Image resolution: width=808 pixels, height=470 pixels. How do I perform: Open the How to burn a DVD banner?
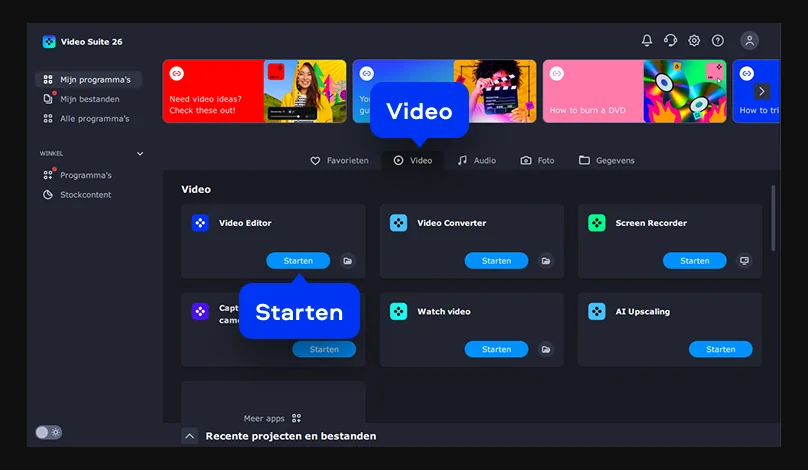point(634,91)
